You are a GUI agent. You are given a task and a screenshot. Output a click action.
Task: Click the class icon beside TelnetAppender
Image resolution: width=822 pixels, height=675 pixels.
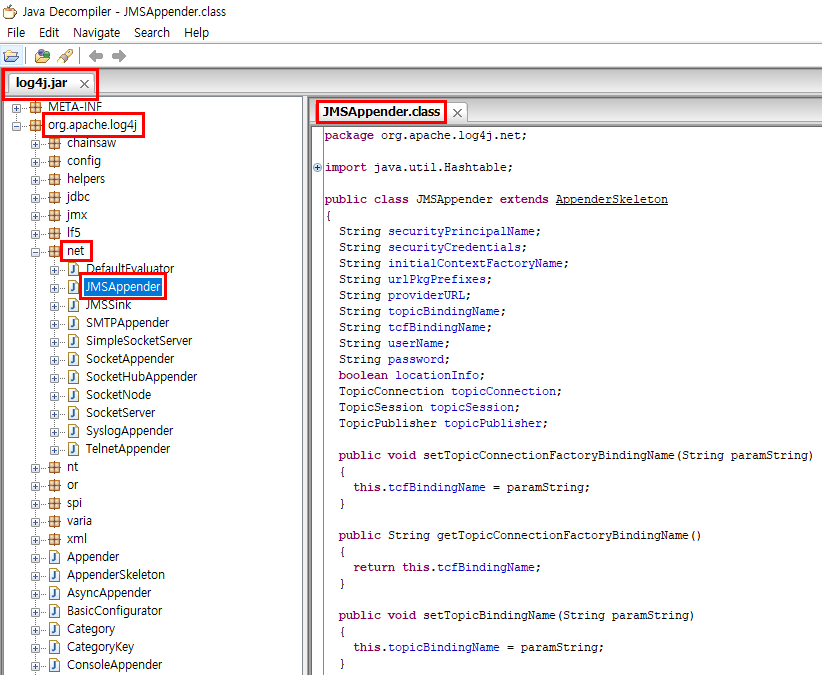click(73, 449)
